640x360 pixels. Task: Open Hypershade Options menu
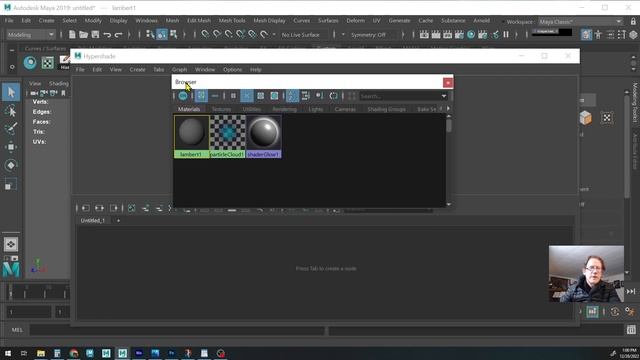point(232,70)
